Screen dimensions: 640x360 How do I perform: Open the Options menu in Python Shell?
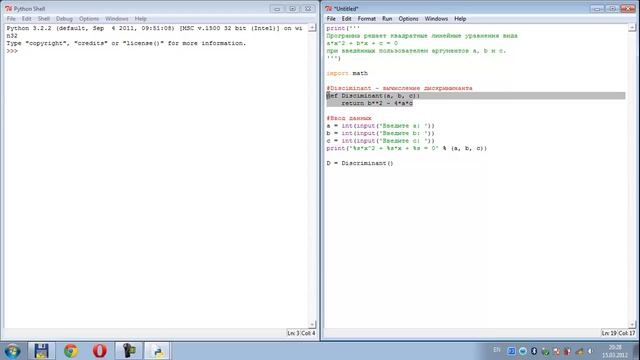[89, 19]
